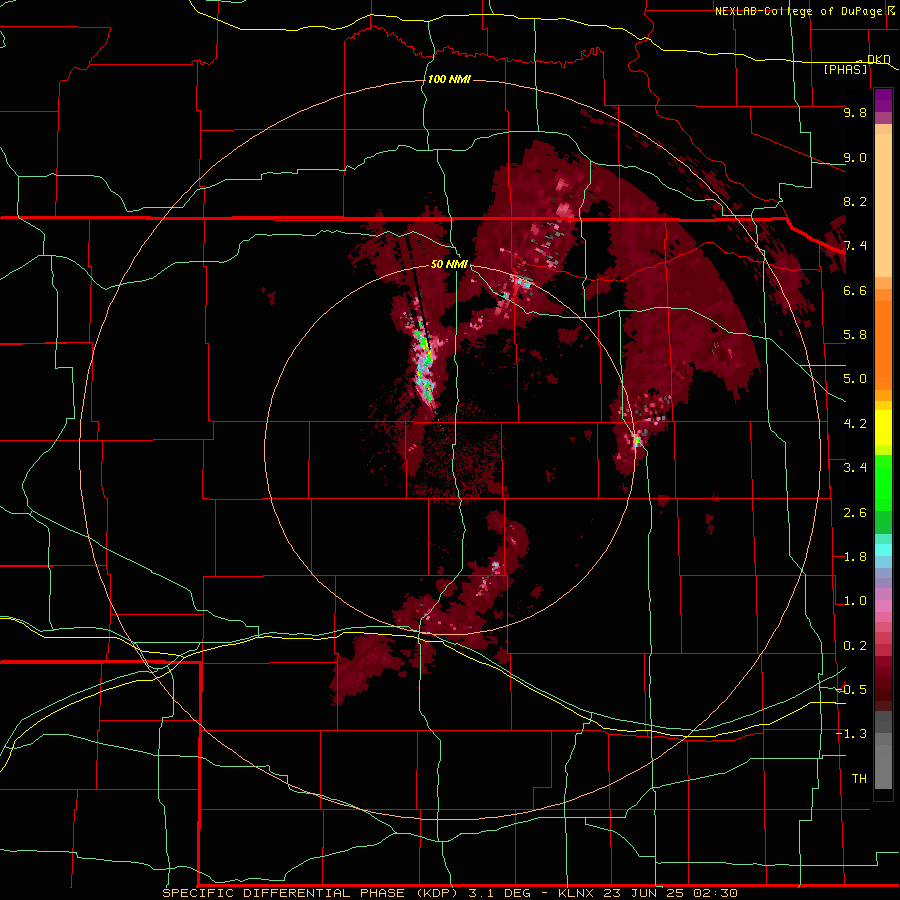The height and width of the screenshot is (900, 900).
Task: Click the 2.6 scale label
Action: point(855,513)
